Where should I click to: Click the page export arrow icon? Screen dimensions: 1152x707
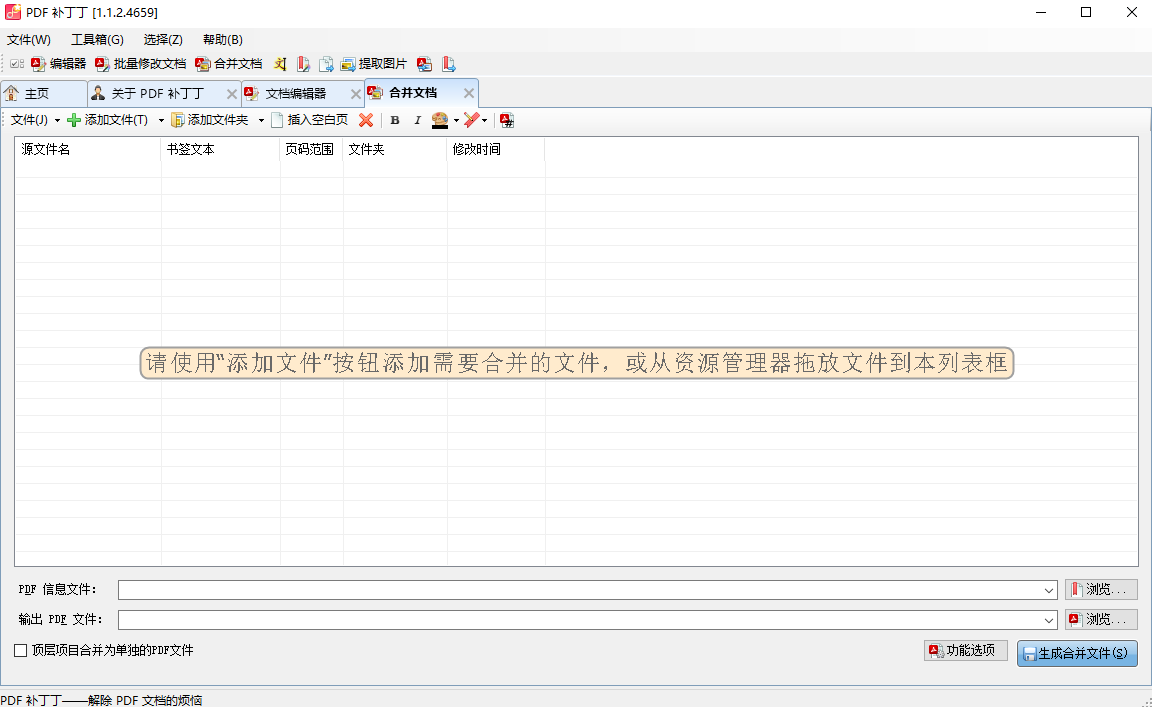[x=325, y=64]
